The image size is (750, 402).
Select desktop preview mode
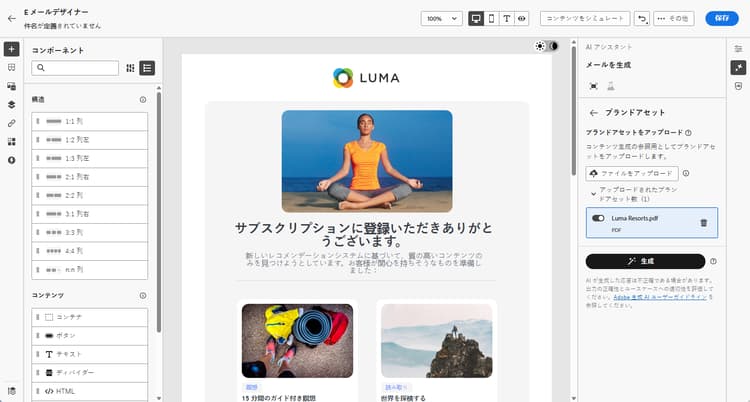click(x=476, y=19)
